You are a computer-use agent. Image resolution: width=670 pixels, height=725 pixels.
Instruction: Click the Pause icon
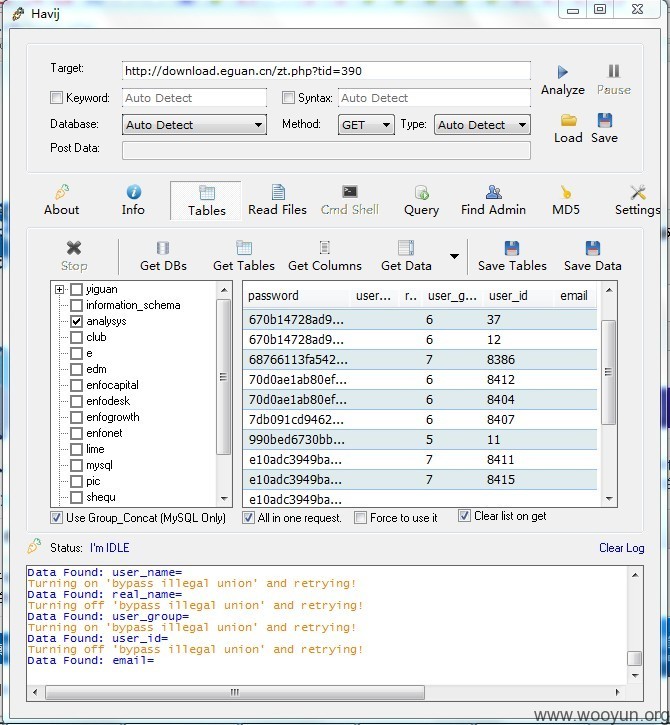coord(614,71)
